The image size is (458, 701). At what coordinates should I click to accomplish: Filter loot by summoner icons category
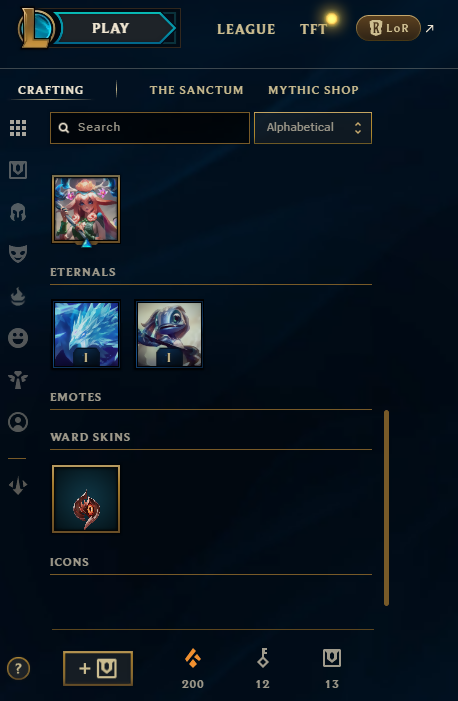tap(18, 422)
